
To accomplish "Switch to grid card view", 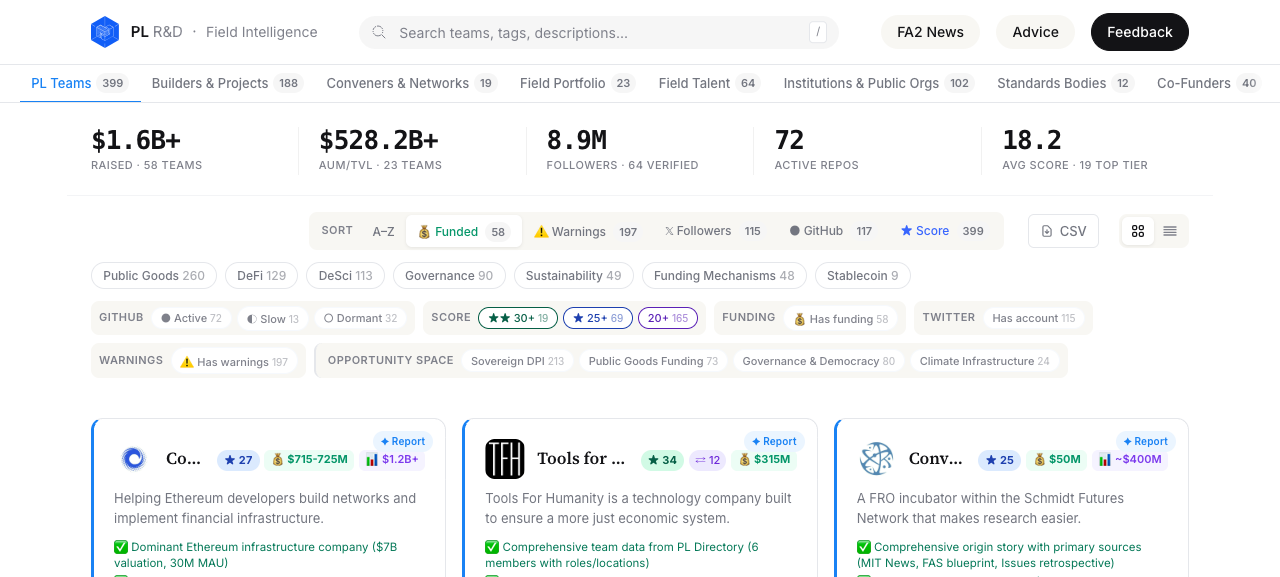I will [1138, 231].
